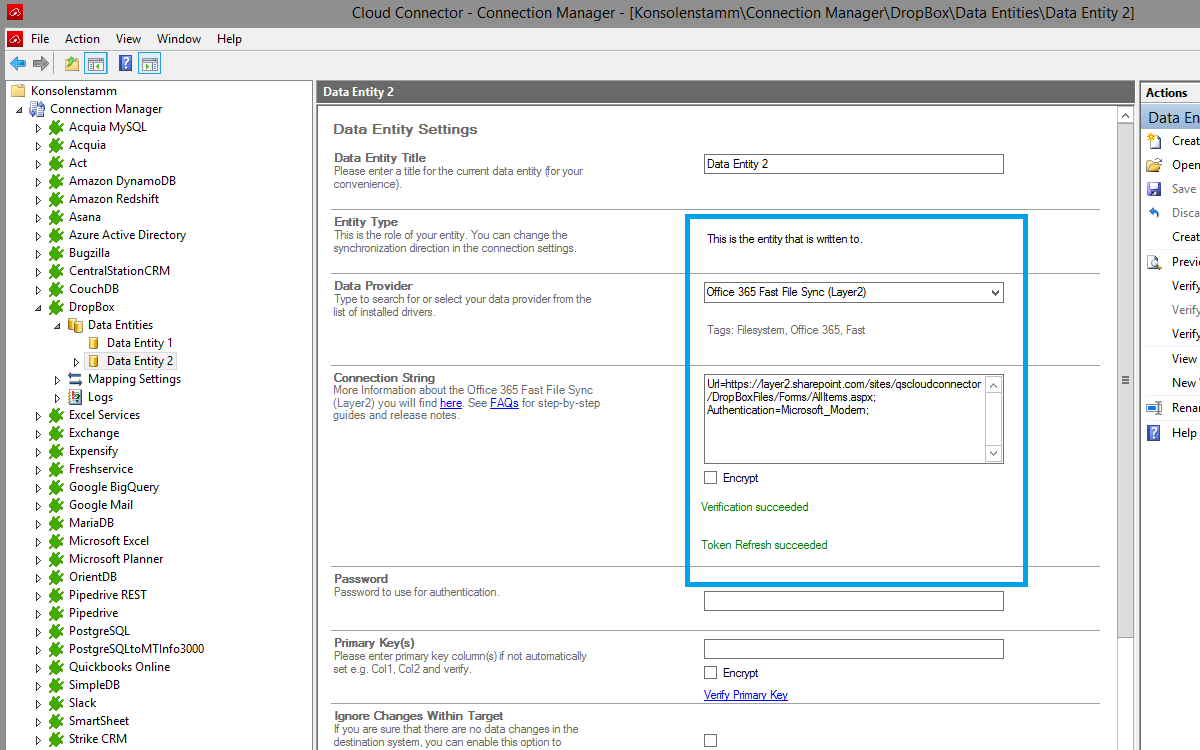Open the Action menu

tap(82, 39)
